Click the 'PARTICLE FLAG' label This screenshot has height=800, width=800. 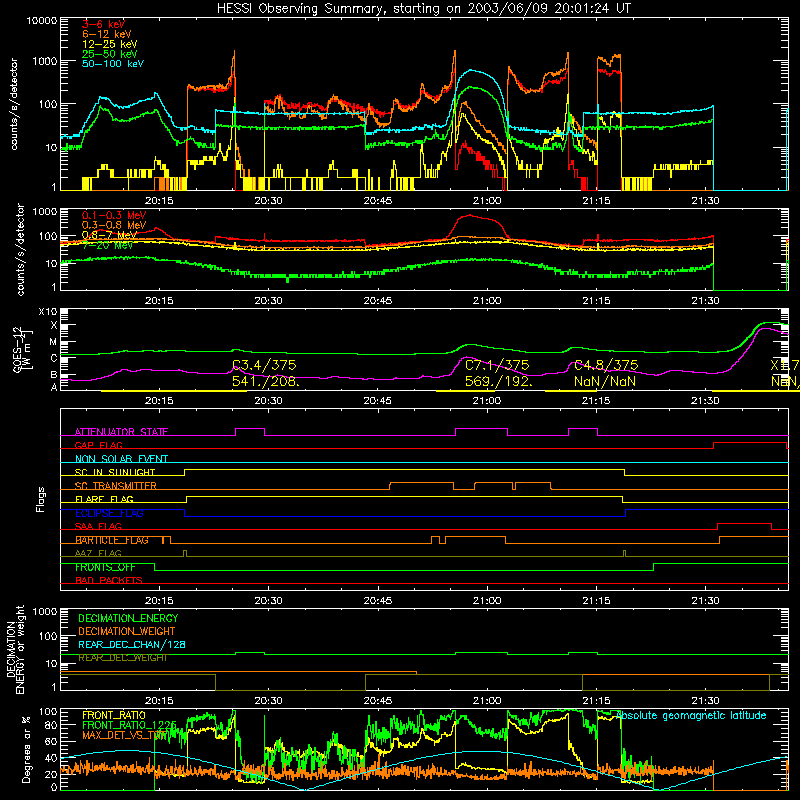tap(112, 540)
